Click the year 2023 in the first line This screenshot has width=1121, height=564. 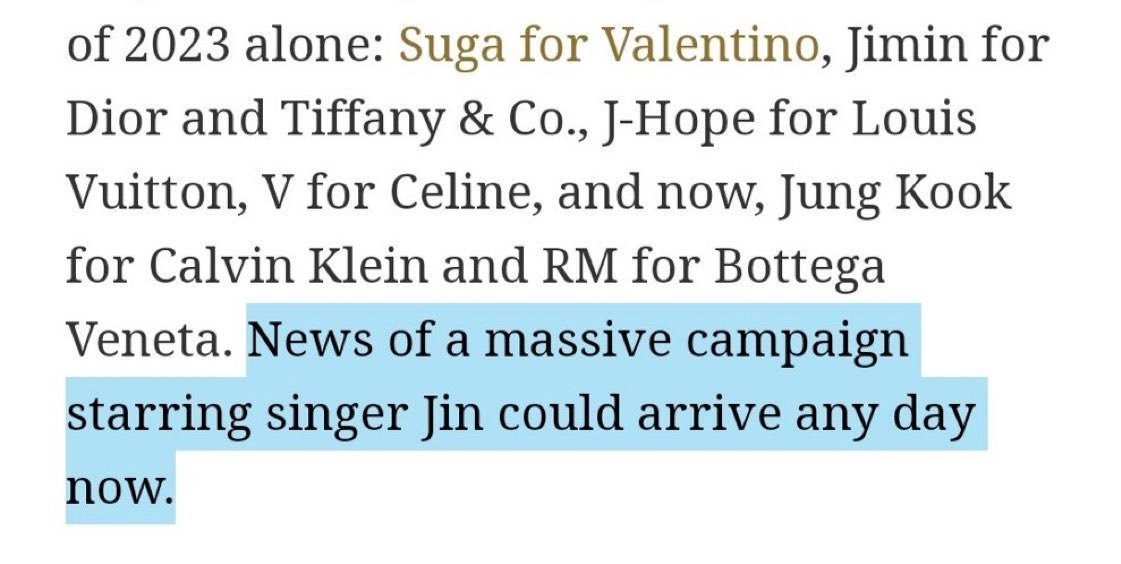[177, 46]
